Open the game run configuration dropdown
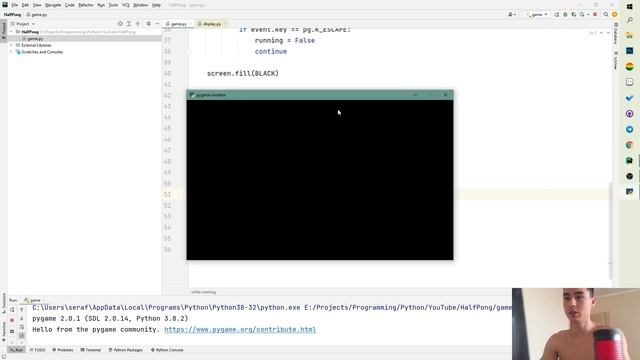The height and width of the screenshot is (360, 640). (536, 14)
